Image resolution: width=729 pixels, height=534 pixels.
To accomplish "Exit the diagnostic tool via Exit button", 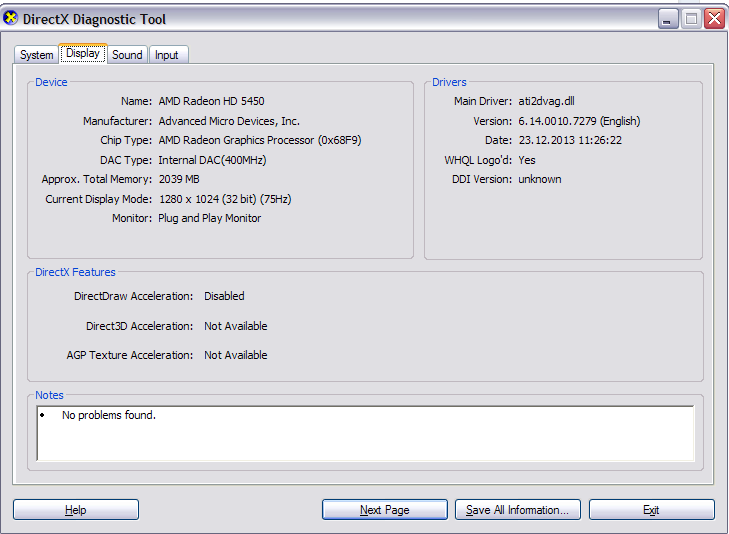I will pyautogui.click(x=651, y=510).
